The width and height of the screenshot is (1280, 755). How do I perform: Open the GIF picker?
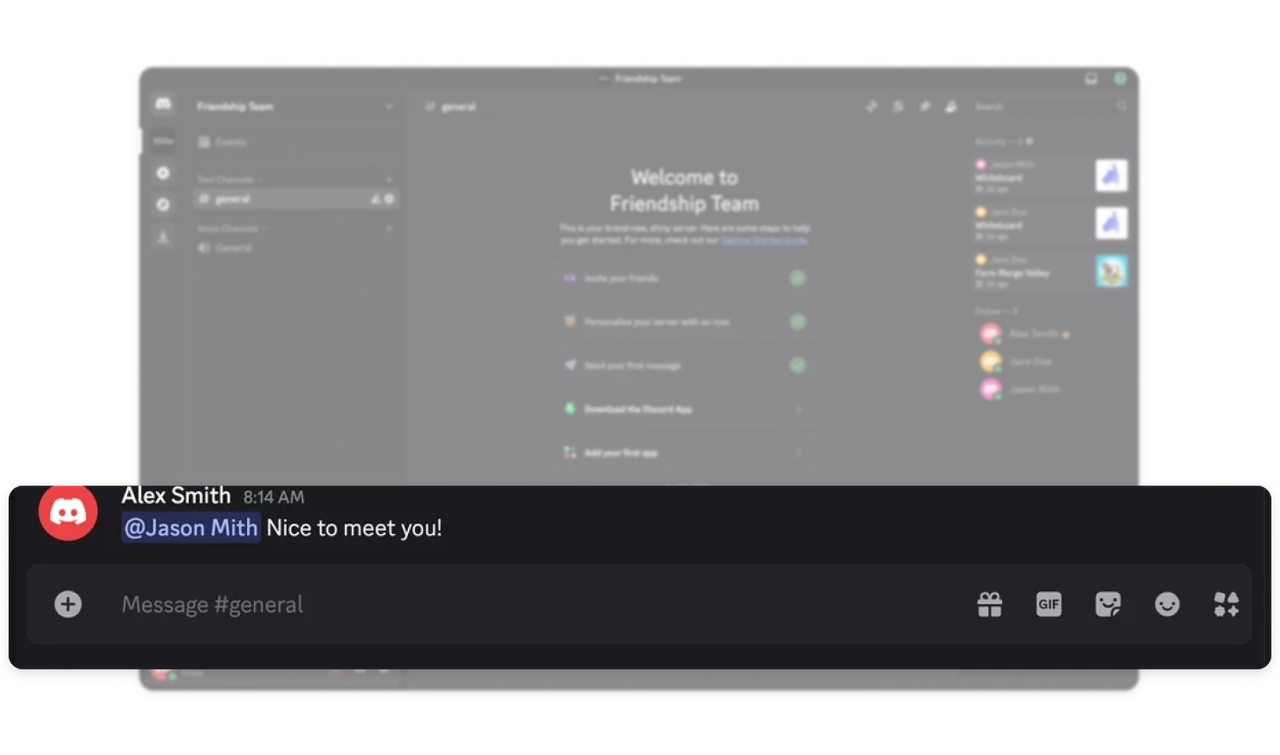pos(1048,604)
